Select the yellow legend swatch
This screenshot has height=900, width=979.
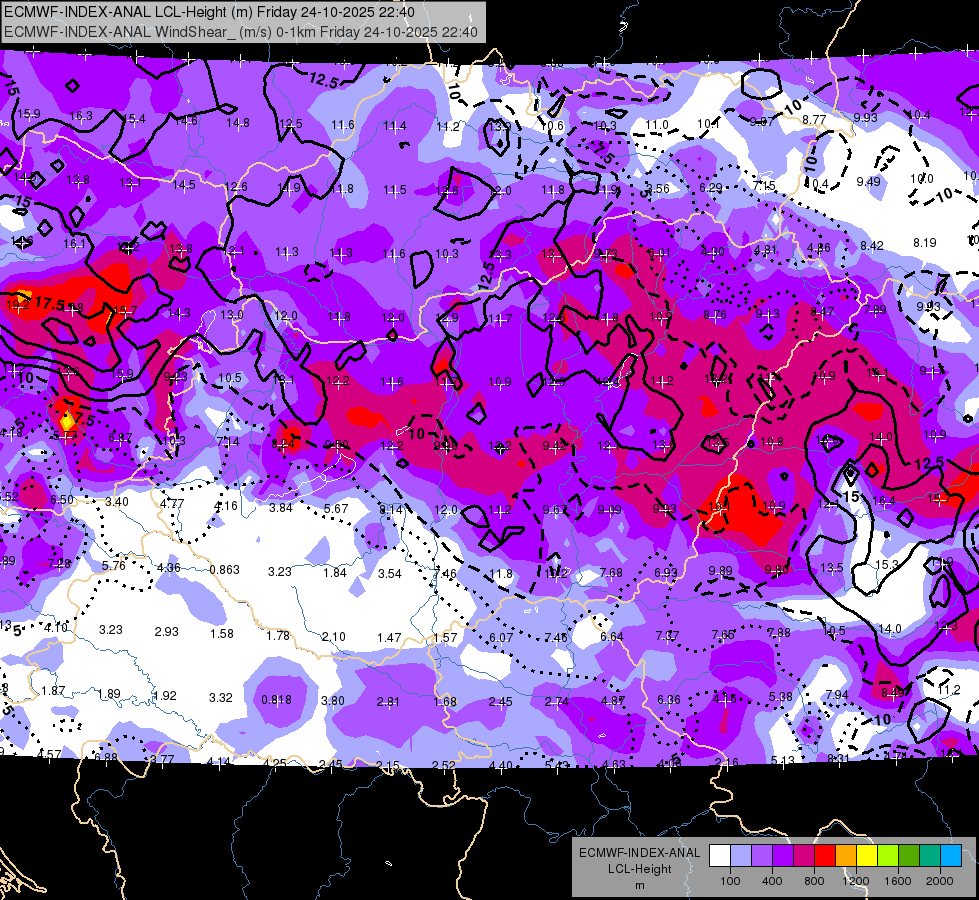point(867,855)
